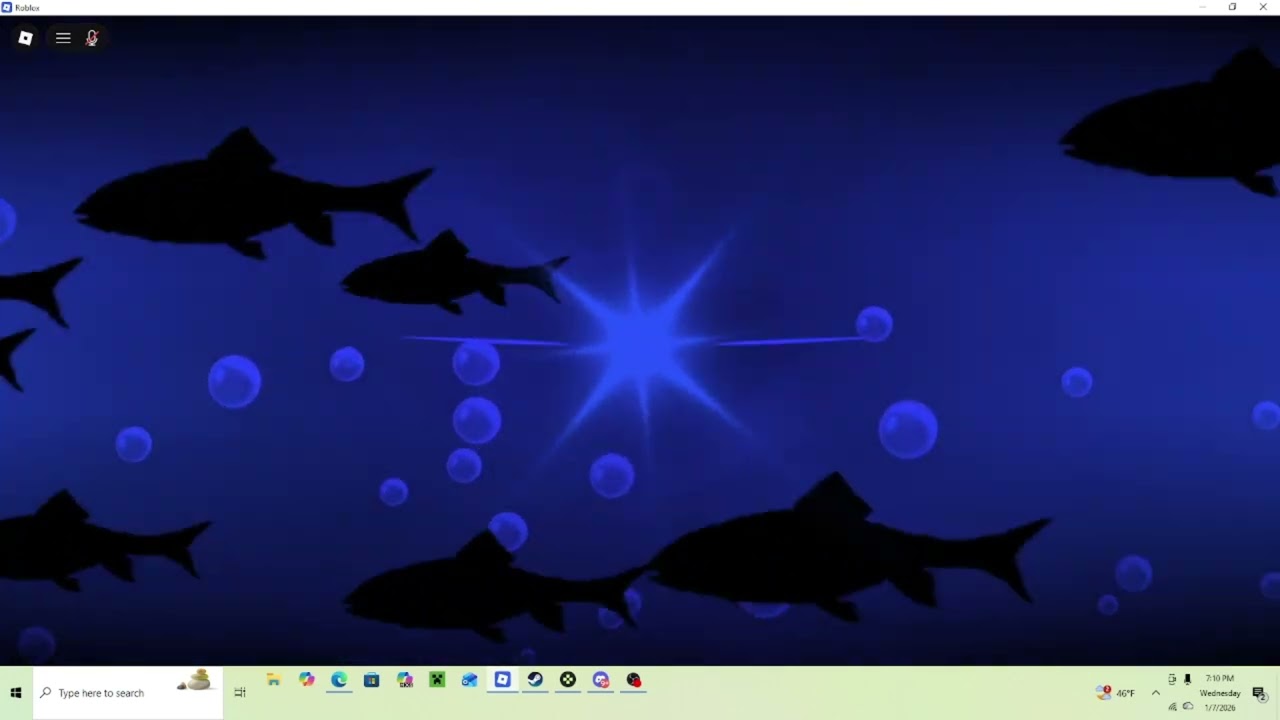Open the weather widget showing 46°F
Image resolution: width=1280 pixels, height=720 pixels.
1115,693
